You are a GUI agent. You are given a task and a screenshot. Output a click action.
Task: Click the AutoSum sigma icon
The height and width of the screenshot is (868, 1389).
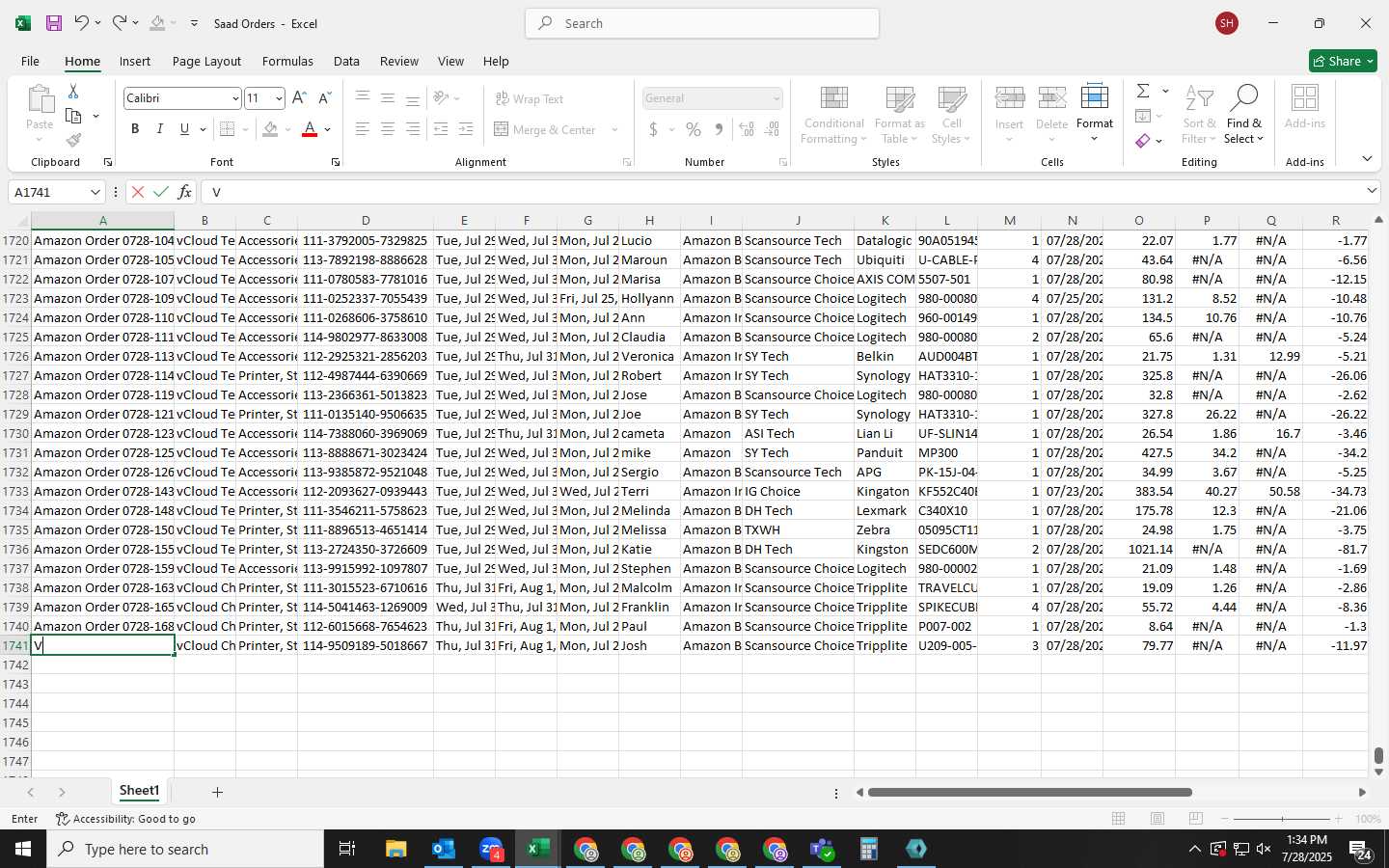coord(1143,91)
